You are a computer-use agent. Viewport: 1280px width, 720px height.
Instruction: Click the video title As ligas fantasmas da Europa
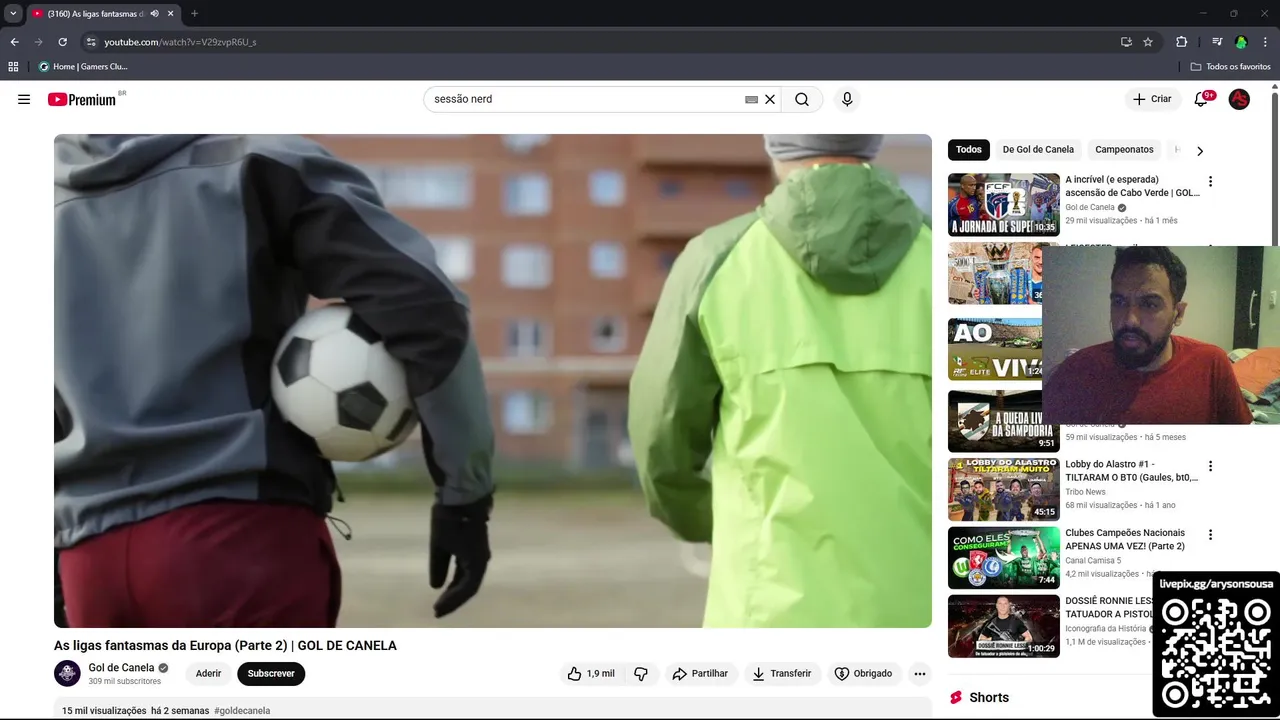pos(225,646)
